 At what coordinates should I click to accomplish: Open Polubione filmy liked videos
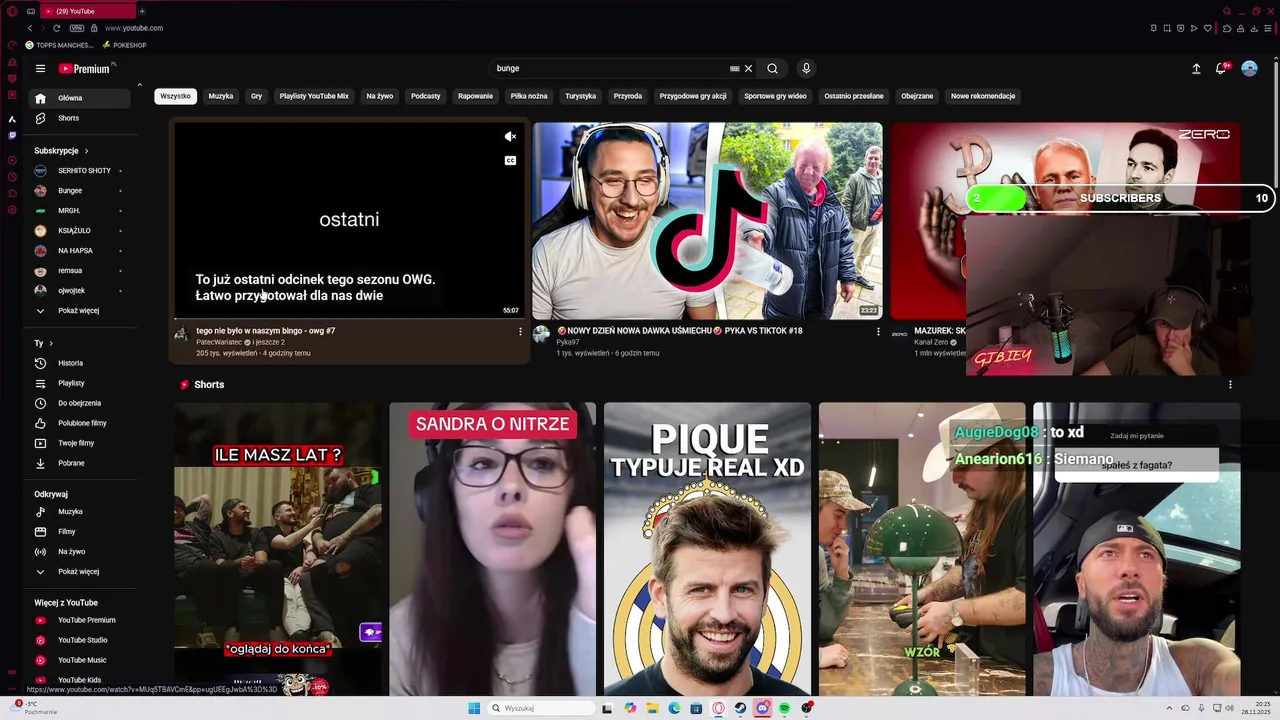pos(78,423)
